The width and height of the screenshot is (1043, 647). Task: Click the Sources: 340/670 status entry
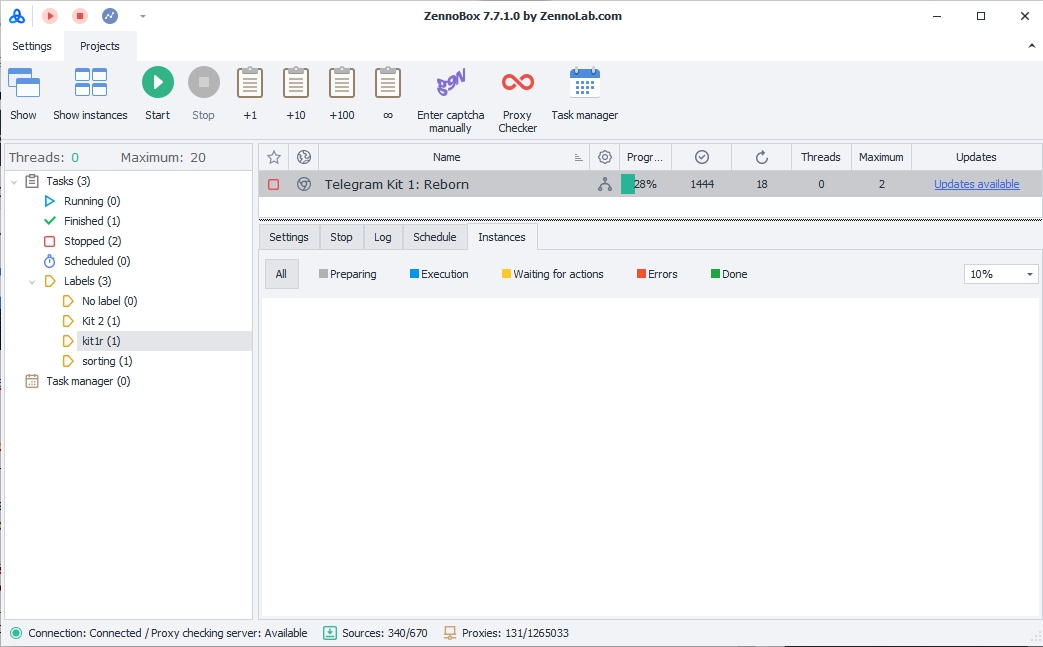pyautogui.click(x=376, y=633)
